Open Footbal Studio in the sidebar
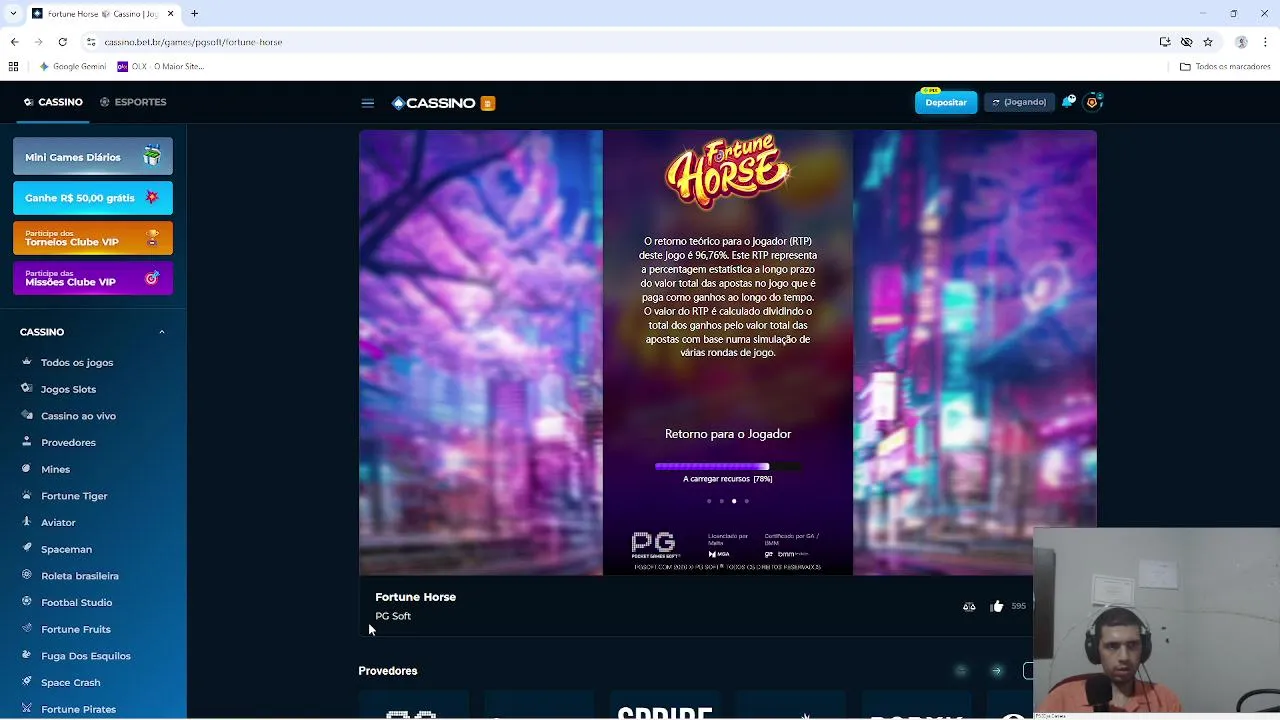Viewport: 1280px width, 720px height. coord(76,602)
